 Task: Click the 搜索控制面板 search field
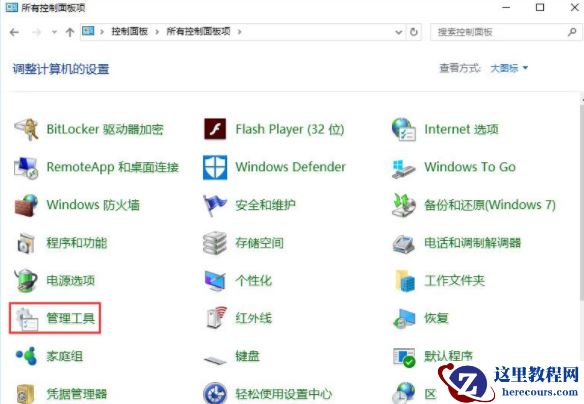505,32
